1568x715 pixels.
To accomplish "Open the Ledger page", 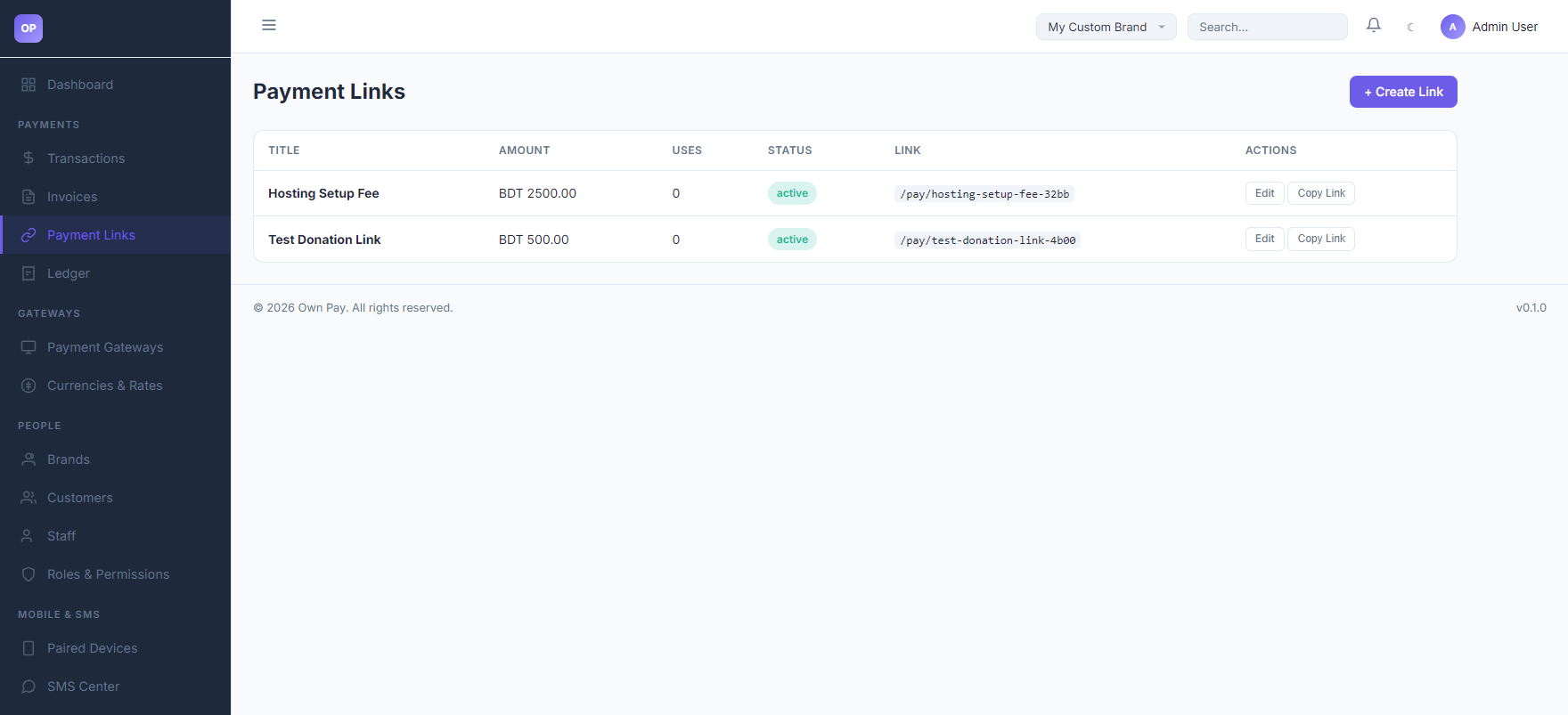I will [x=115, y=273].
